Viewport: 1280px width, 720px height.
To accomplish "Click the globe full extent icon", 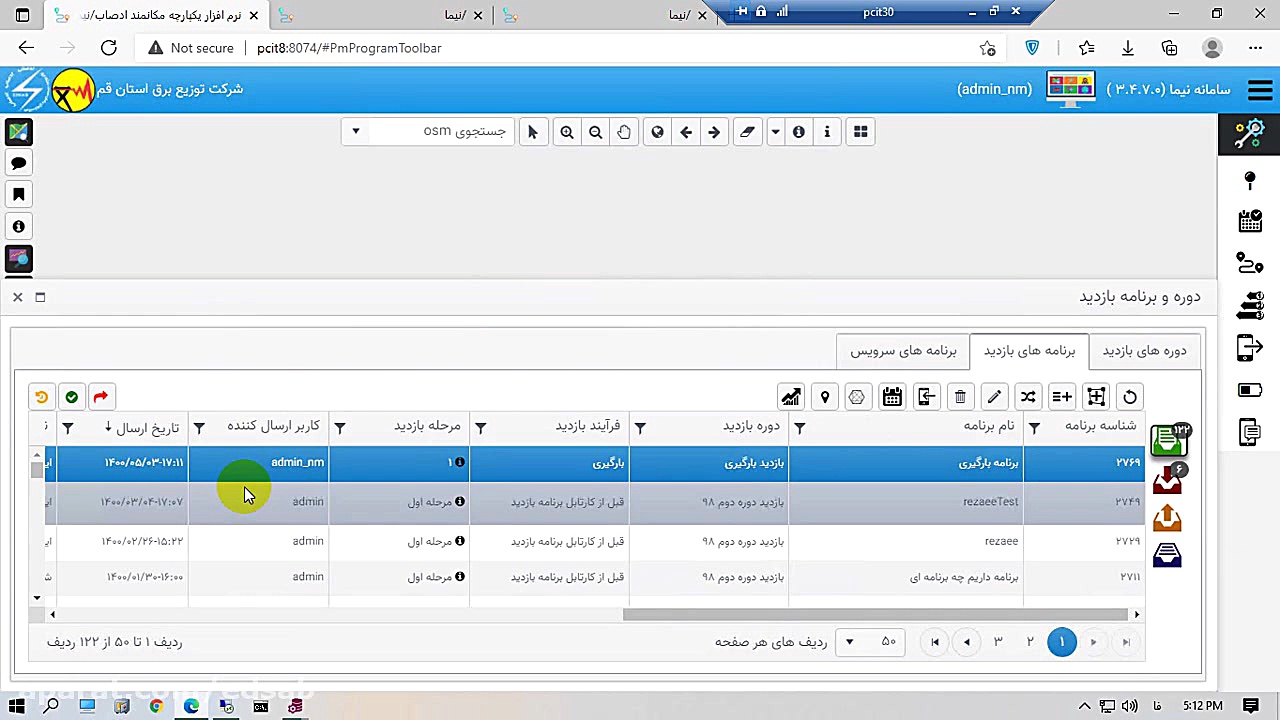I will click(657, 132).
